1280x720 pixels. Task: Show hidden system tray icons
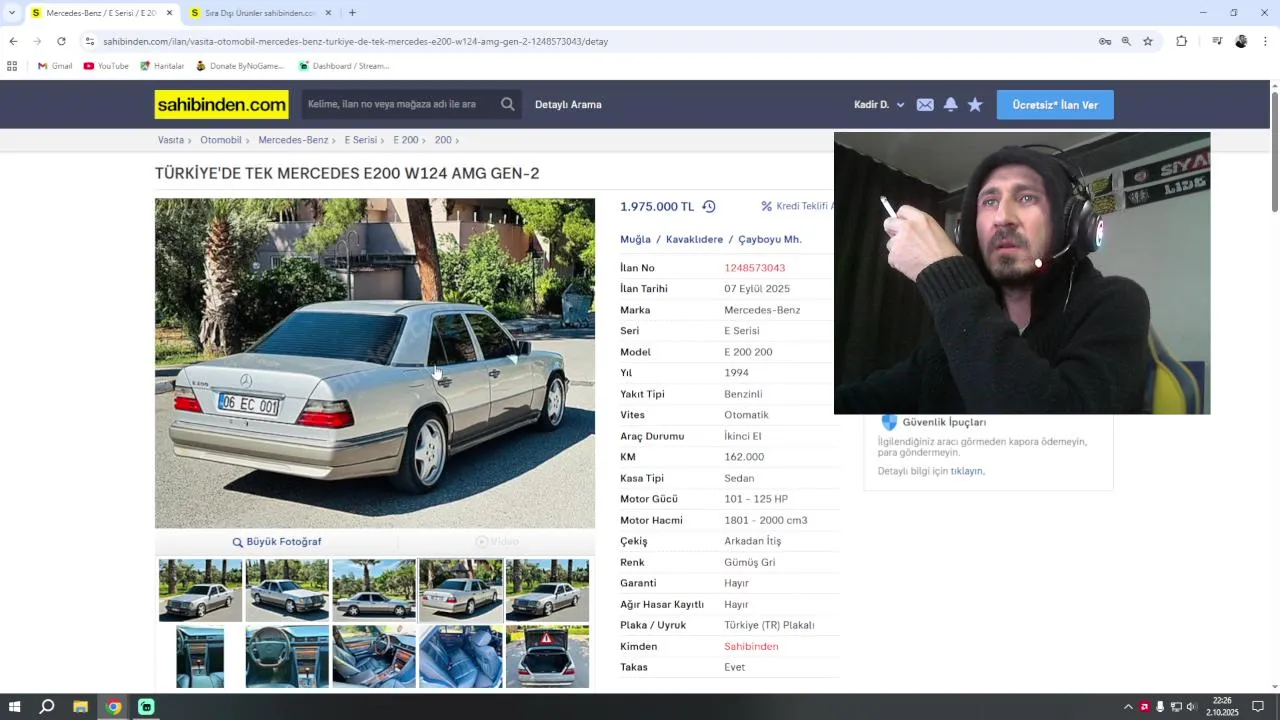click(1128, 707)
